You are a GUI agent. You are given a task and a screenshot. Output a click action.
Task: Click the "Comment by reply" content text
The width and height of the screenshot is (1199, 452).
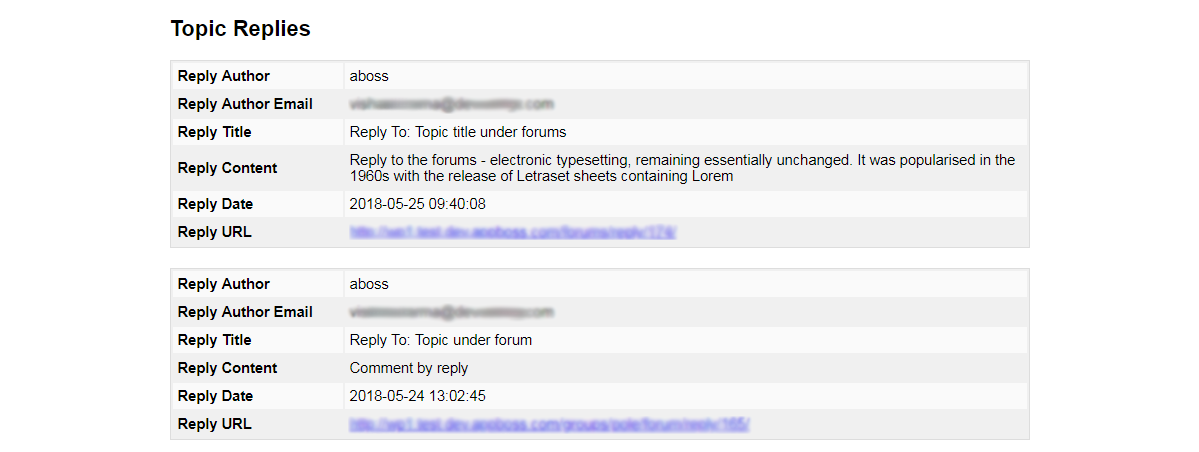coord(409,368)
